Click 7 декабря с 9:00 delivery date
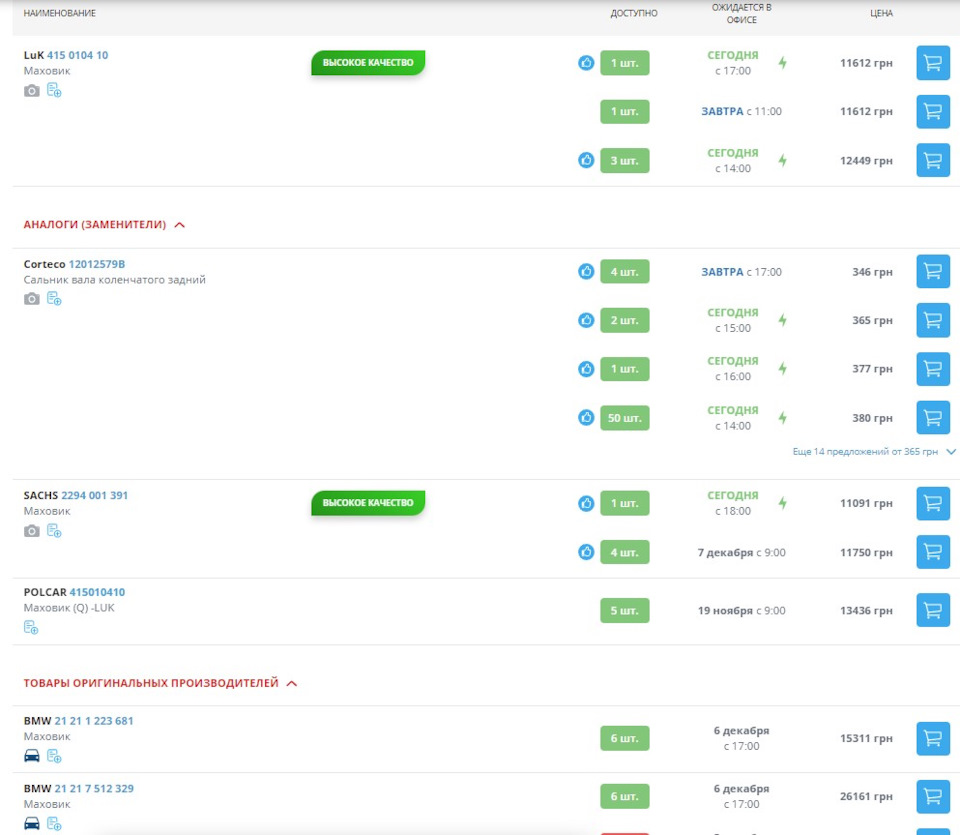This screenshot has width=960, height=835. point(741,552)
